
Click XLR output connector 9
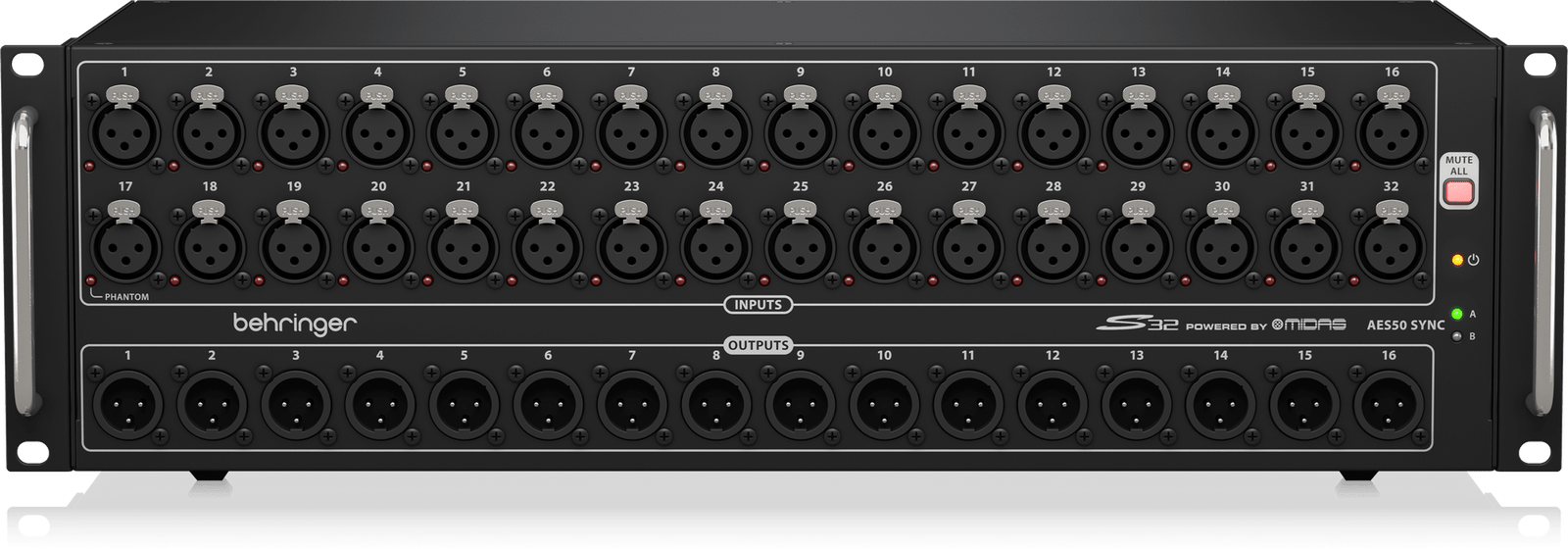(801, 405)
